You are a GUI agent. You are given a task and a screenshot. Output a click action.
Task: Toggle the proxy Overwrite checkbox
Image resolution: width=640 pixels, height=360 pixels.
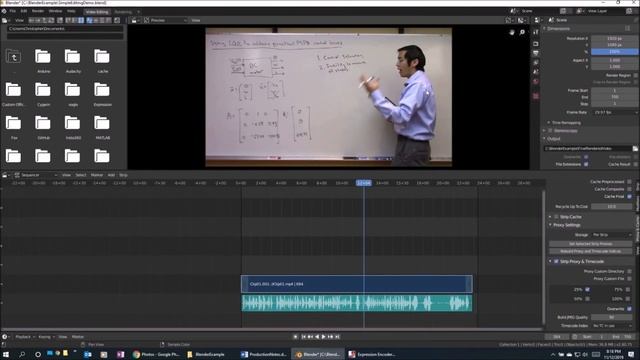pos(629,309)
